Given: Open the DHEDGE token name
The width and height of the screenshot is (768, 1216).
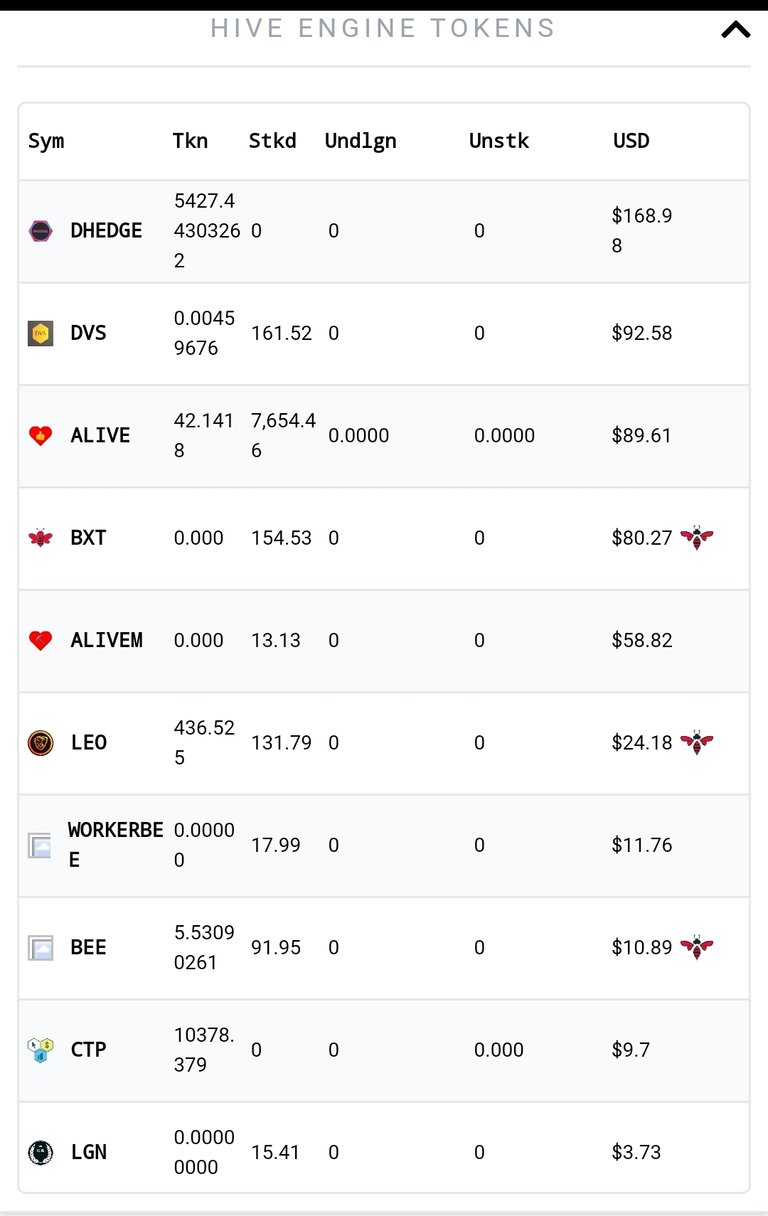Looking at the screenshot, I should (106, 231).
